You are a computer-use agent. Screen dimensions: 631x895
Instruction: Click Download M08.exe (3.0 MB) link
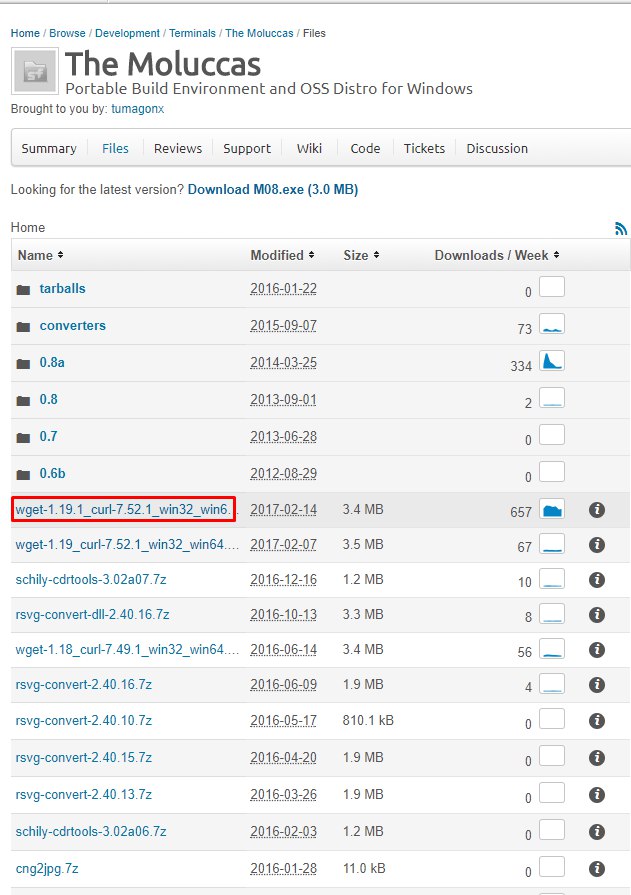tap(273, 190)
